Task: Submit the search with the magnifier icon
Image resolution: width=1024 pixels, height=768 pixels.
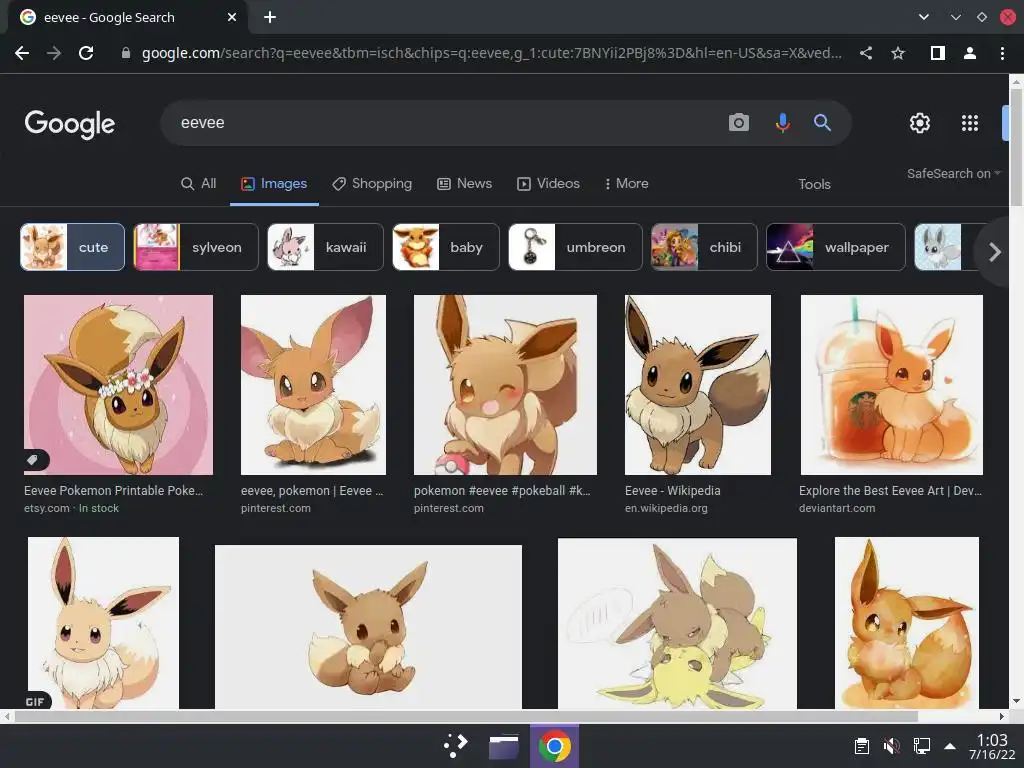Action: pos(822,122)
